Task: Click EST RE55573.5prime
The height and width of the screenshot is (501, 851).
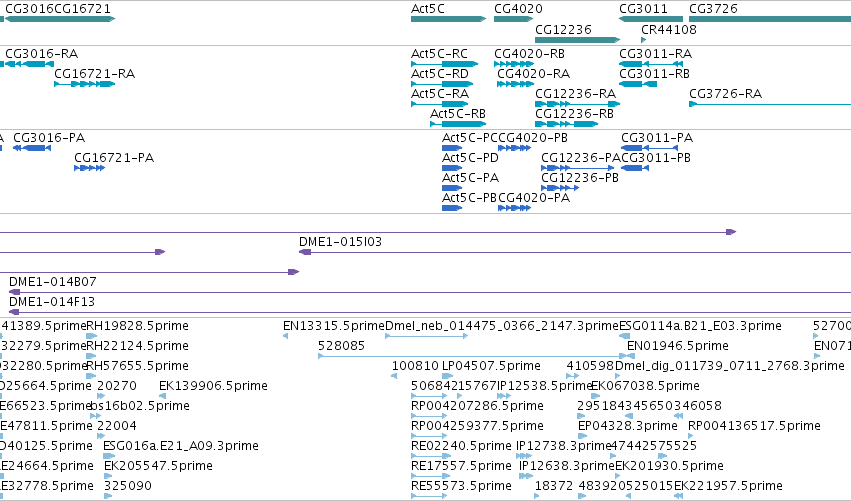Action: point(429,496)
